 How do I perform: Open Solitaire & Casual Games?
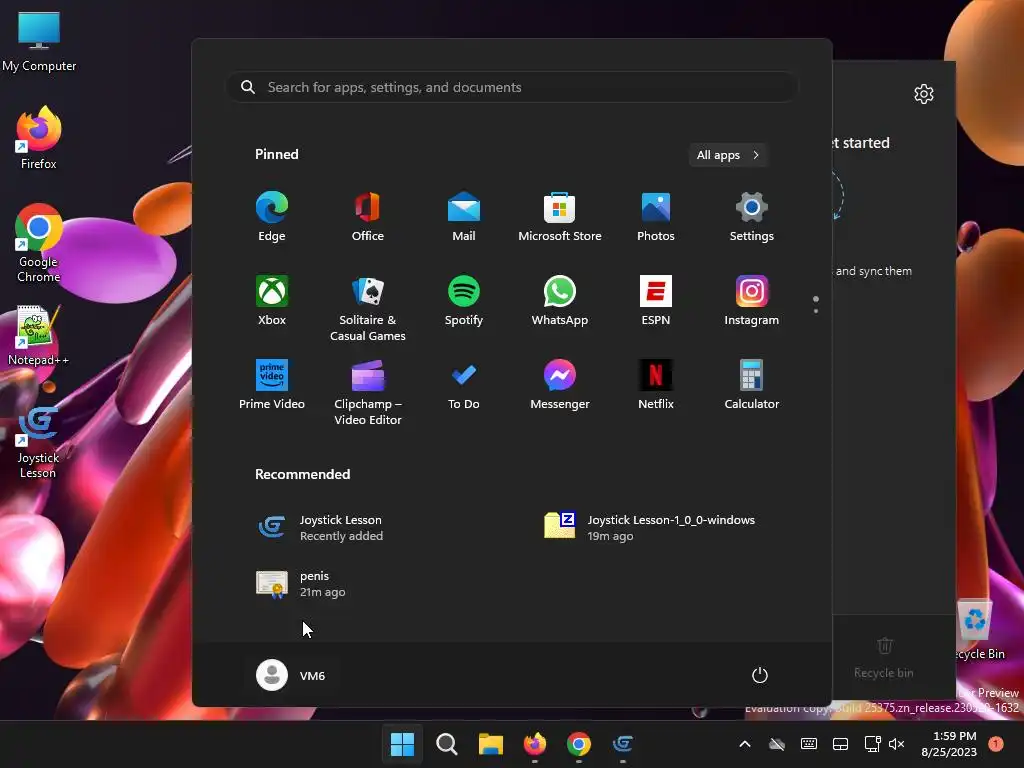point(368,308)
